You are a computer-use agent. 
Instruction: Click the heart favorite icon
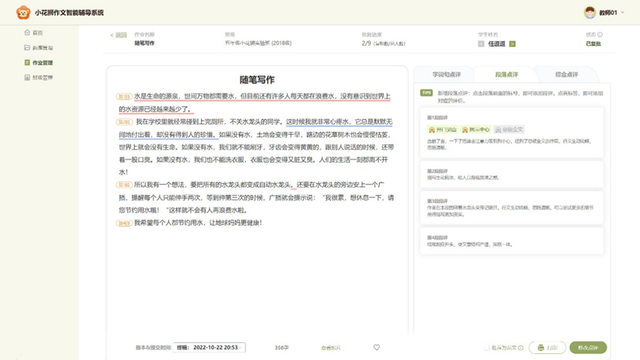click(376, 347)
